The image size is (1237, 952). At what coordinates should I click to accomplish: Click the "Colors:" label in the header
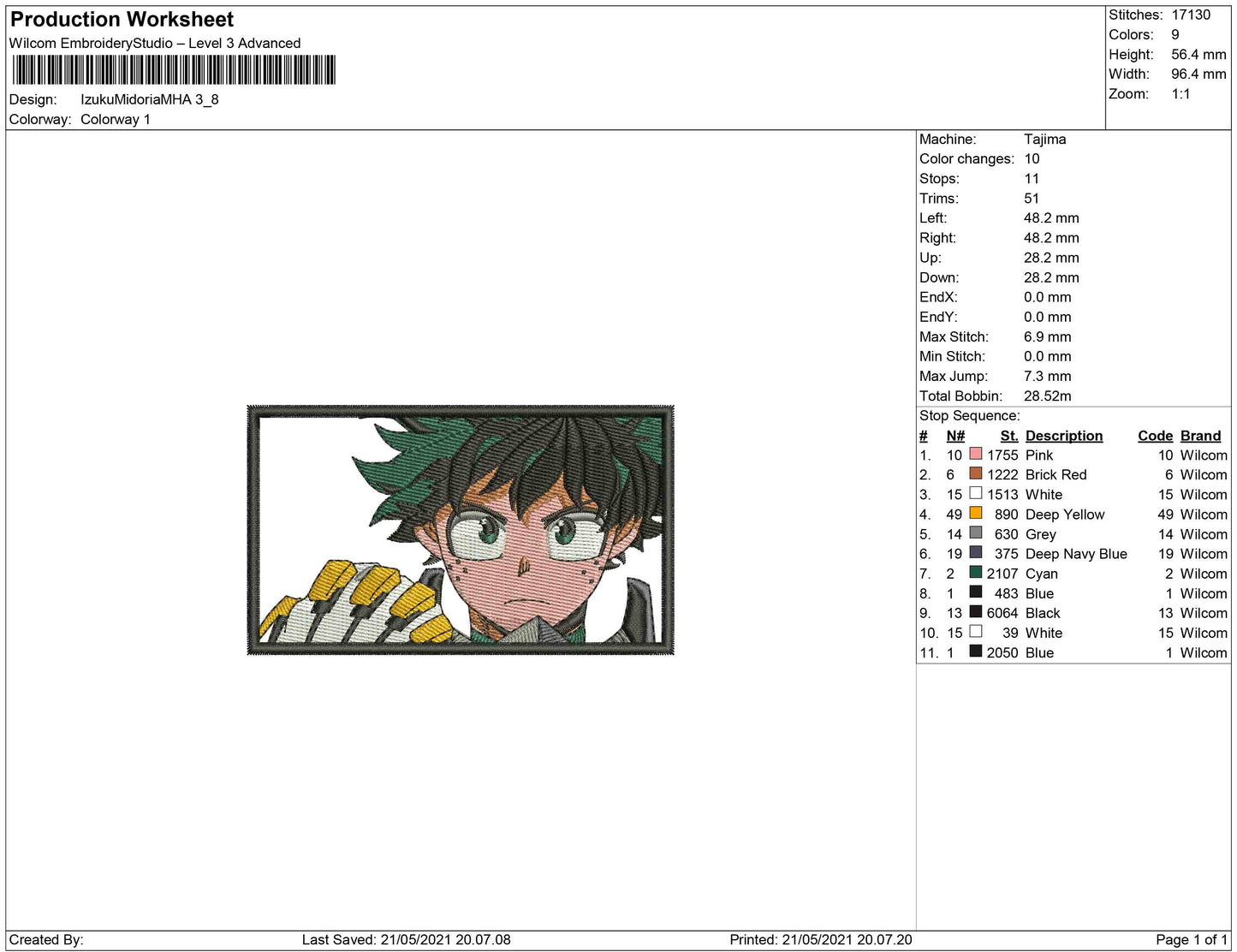coord(1131,34)
